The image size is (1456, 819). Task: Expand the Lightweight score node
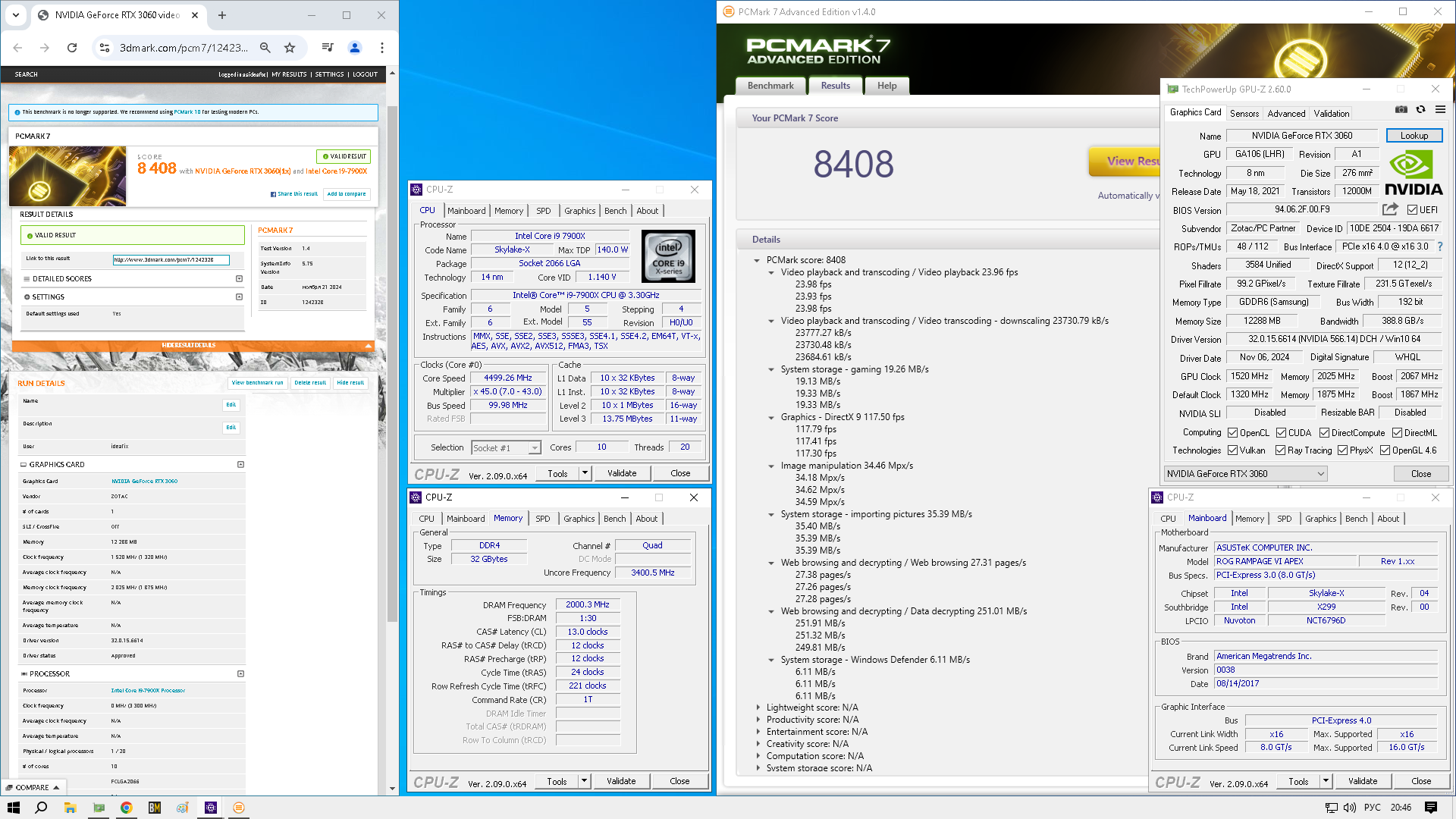click(x=758, y=708)
